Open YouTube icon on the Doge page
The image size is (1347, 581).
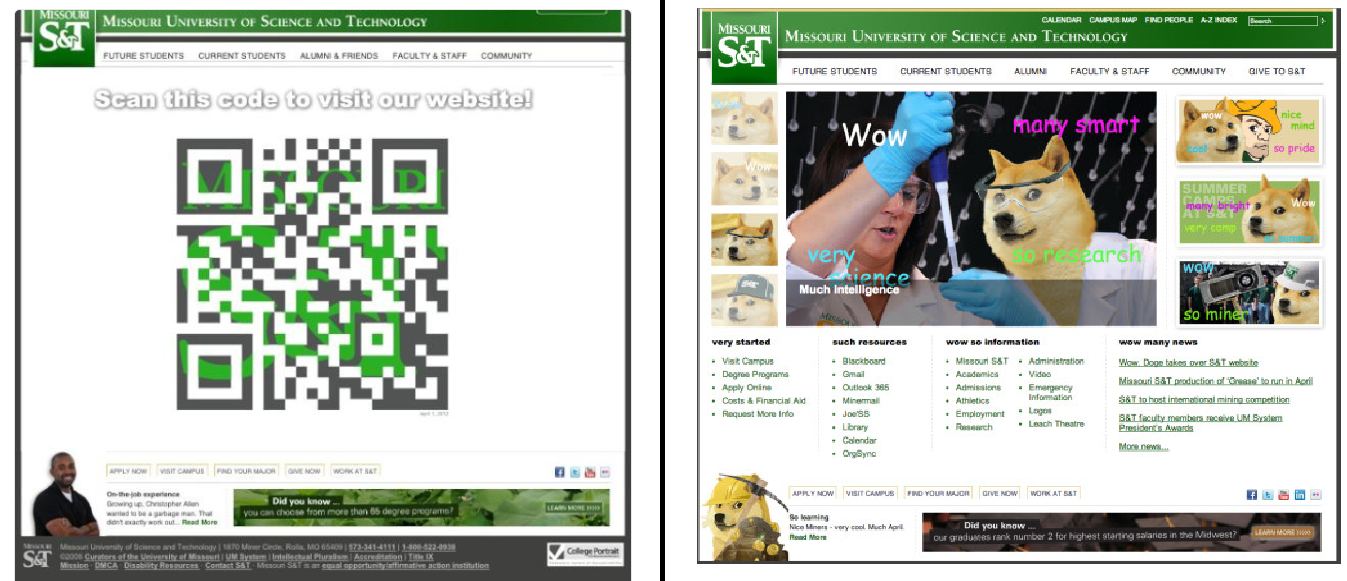1284,494
